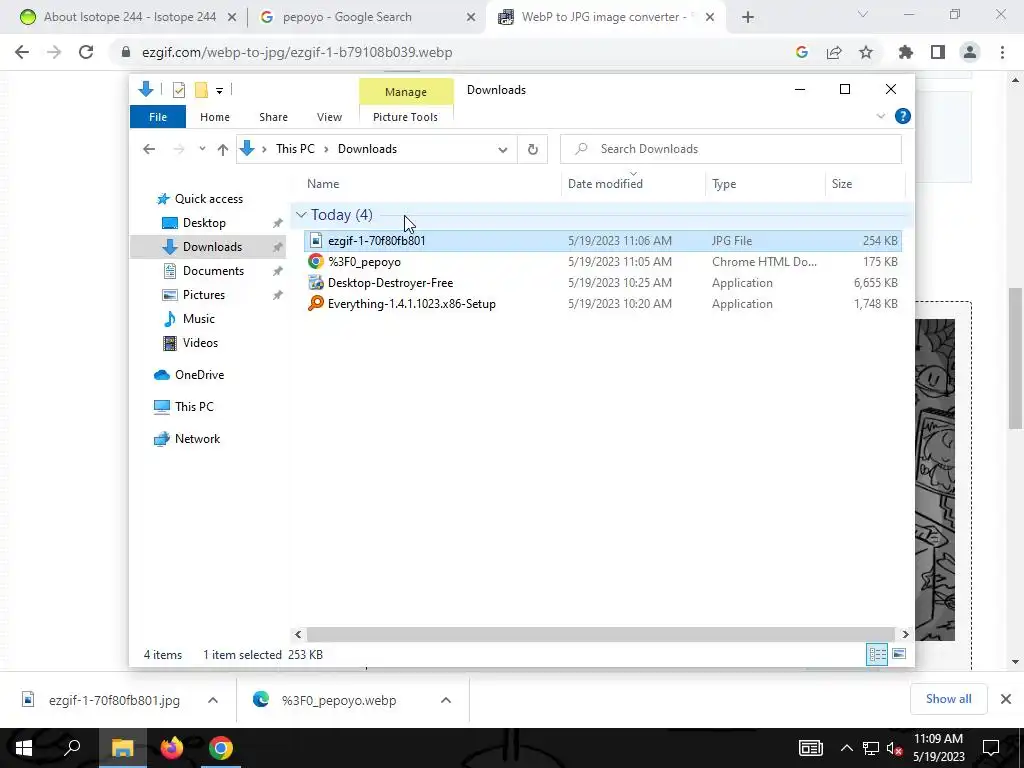
Task: Click Show all downloads button
Action: click(x=948, y=699)
